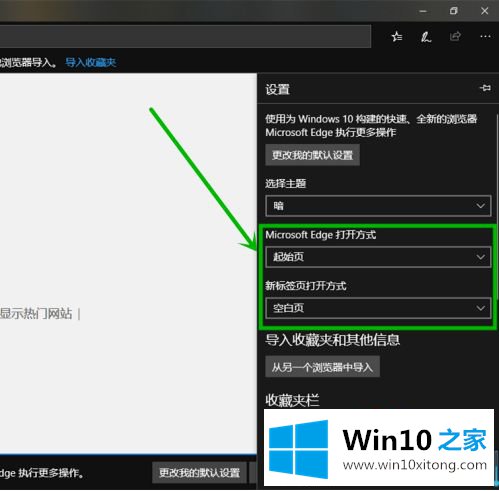The image size is (499, 491).
Task: Close the Edge window
Action: [485, 11]
